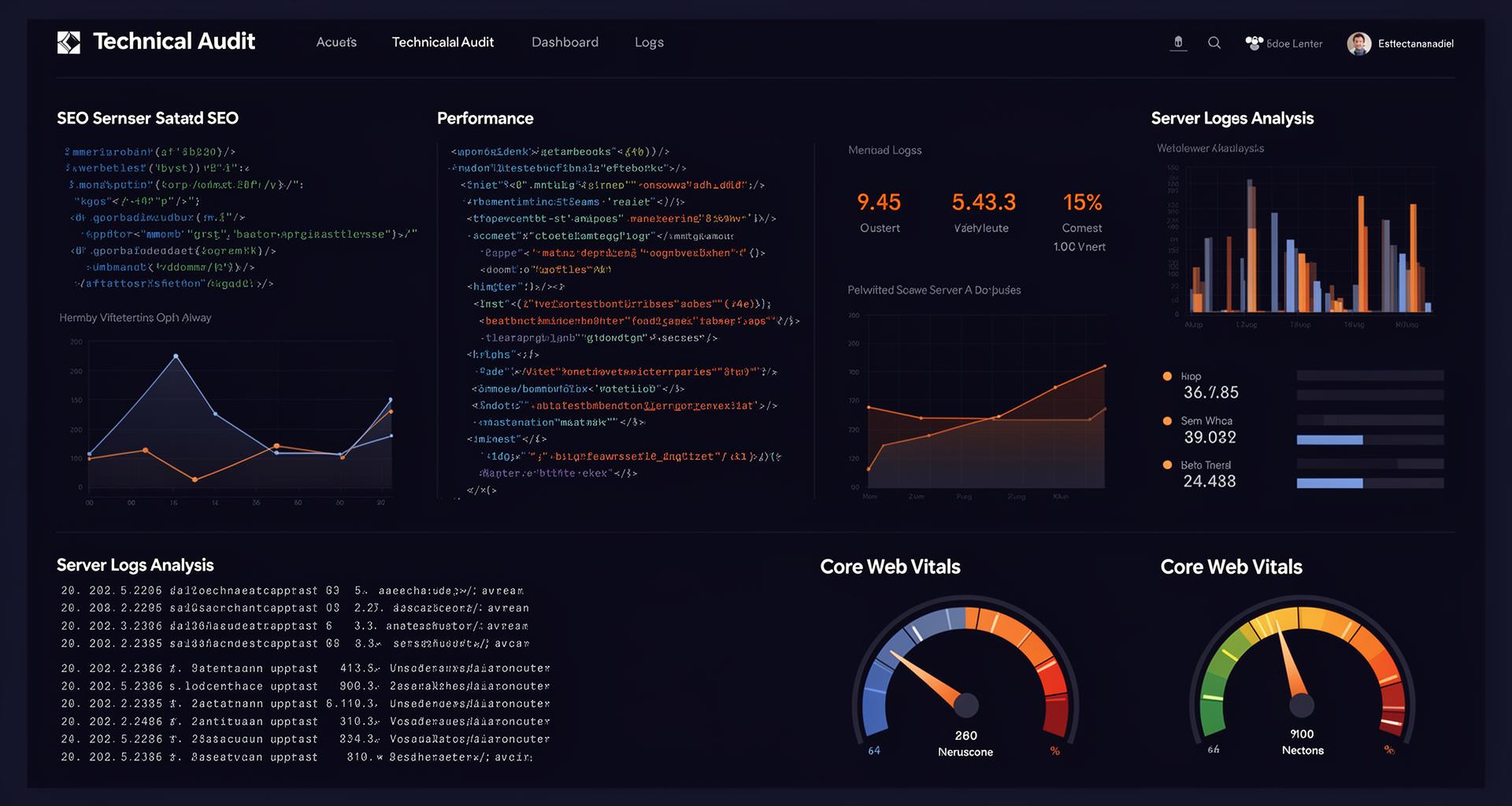Select the 24.433 value
The width and height of the screenshot is (1512, 806).
[1210, 482]
